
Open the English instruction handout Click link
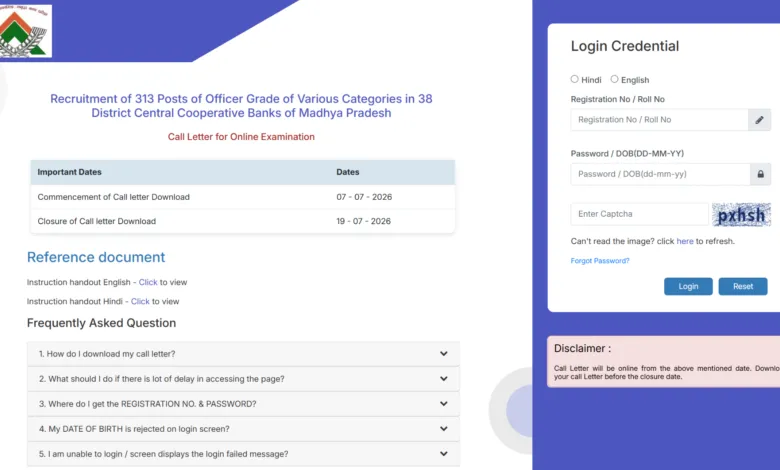tap(148, 282)
